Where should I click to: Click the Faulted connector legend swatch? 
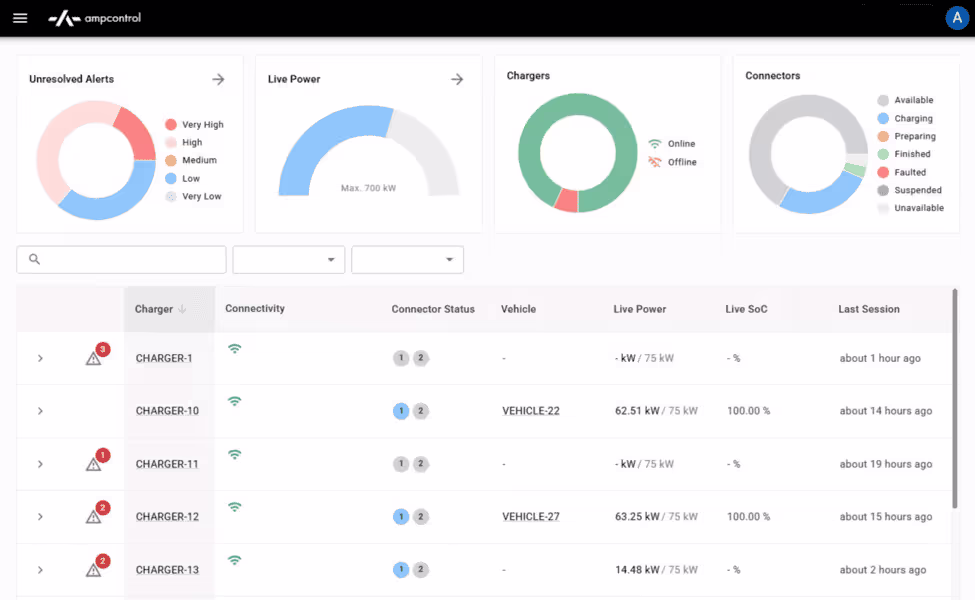(883, 172)
